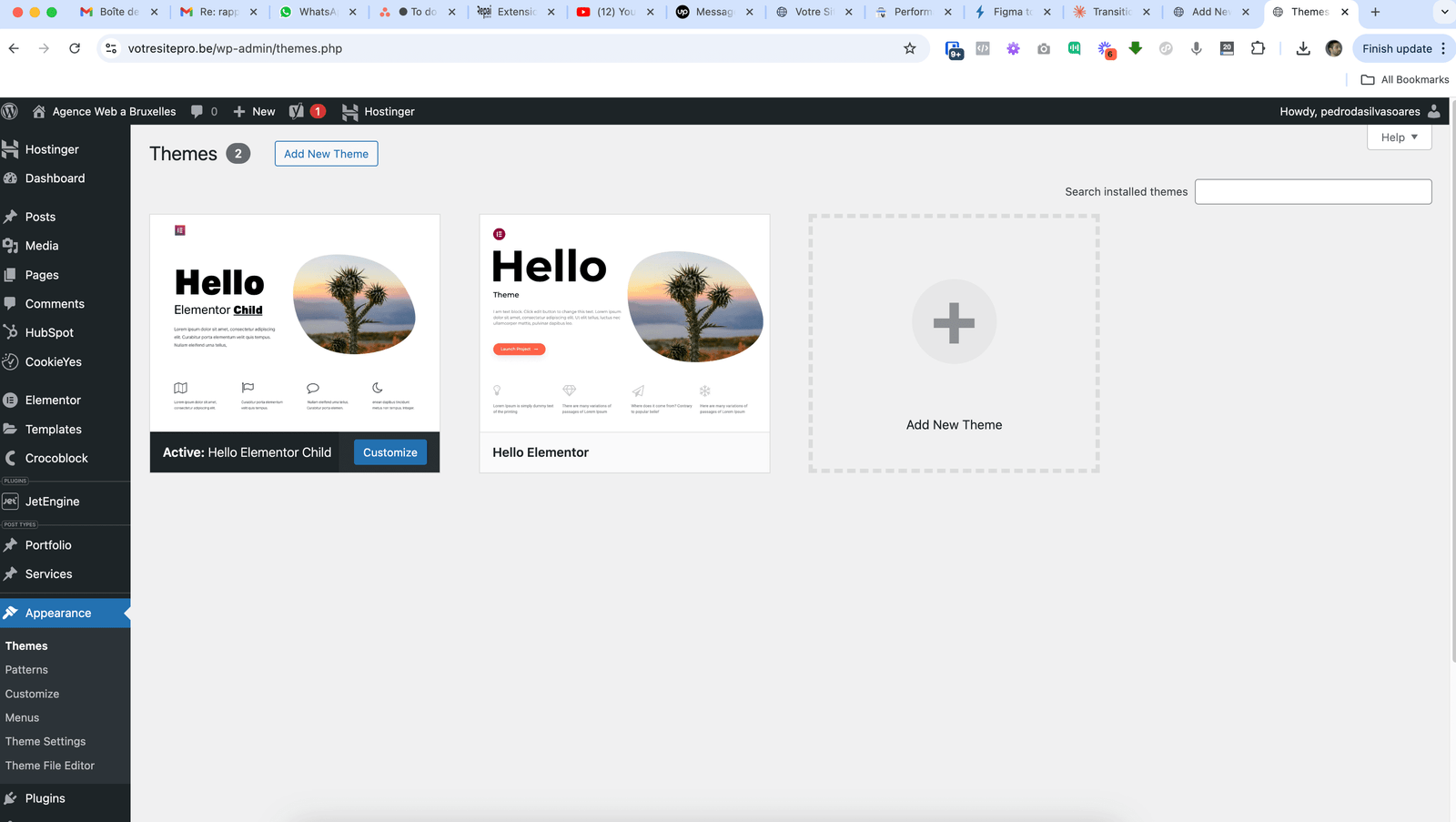Image resolution: width=1456 pixels, height=822 pixels.
Task: Click the address bar URL
Action: [235, 48]
